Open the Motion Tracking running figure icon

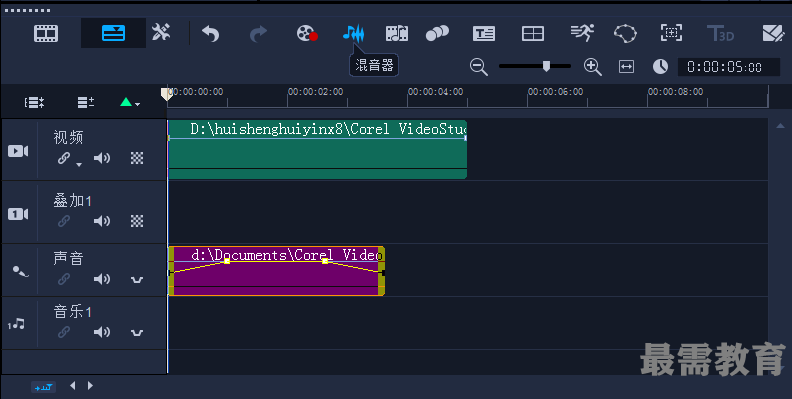pyautogui.click(x=582, y=33)
